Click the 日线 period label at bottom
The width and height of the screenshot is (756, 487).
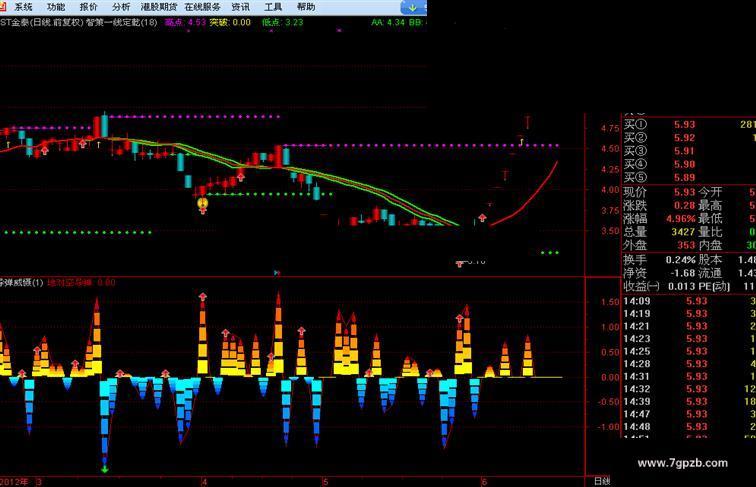602,481
